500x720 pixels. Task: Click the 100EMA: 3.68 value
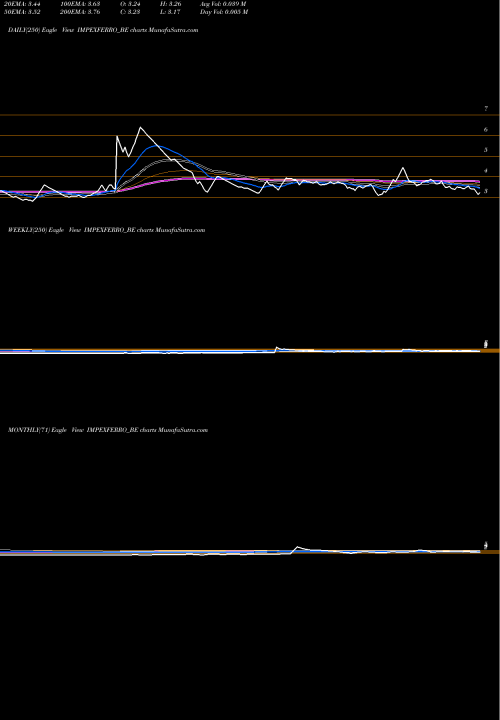point(80,4)
